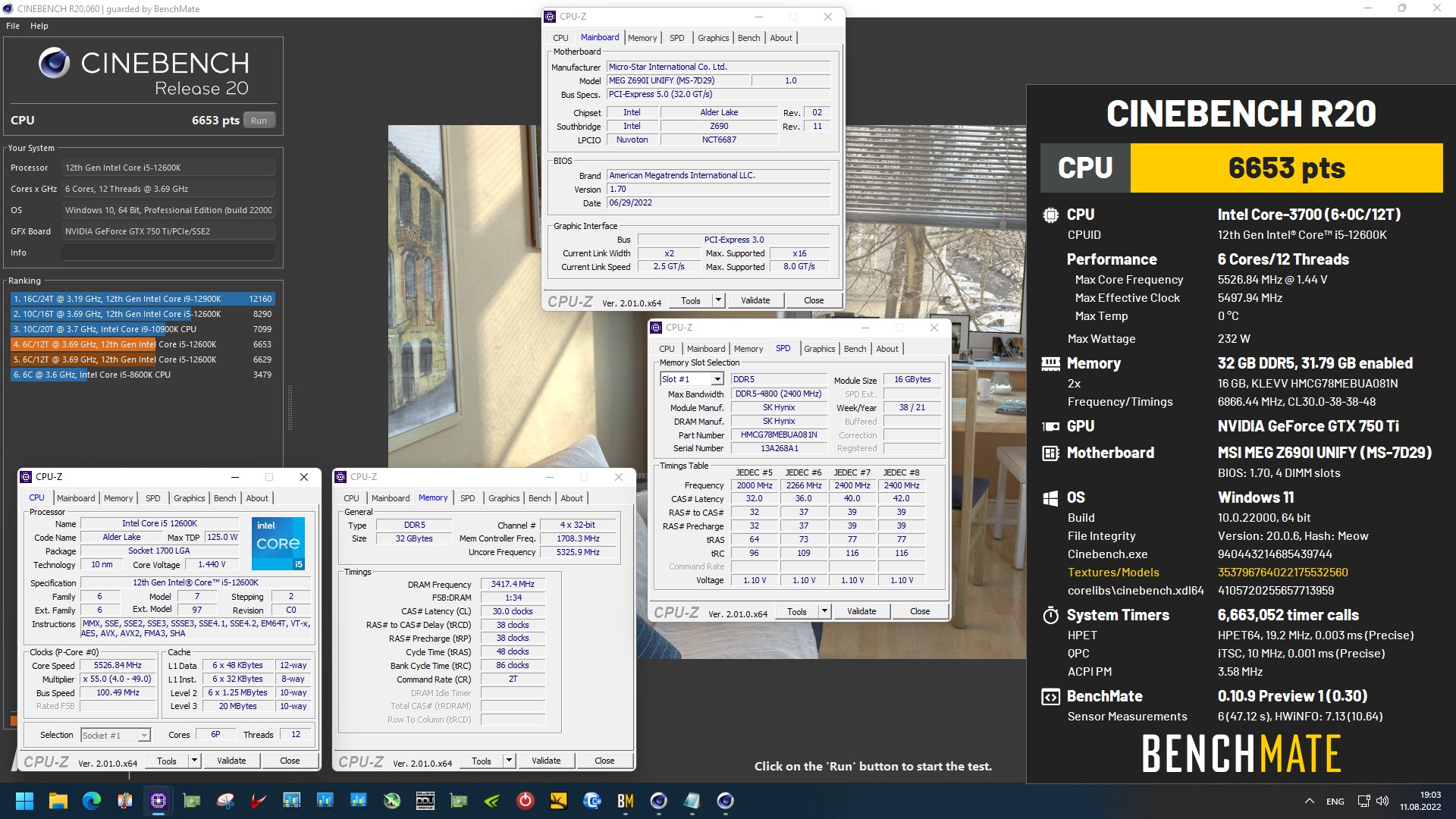Click Close button in CPU-Z SPD window

920,611
